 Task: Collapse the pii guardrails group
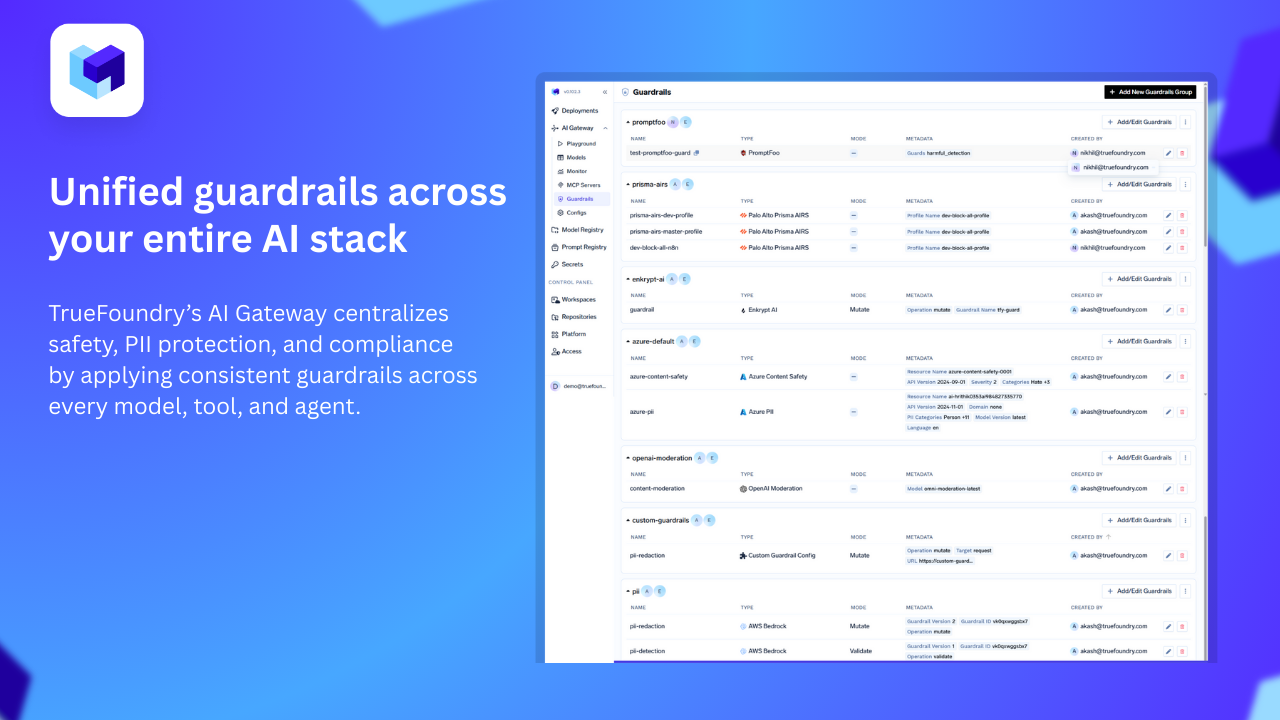[628, 591]
